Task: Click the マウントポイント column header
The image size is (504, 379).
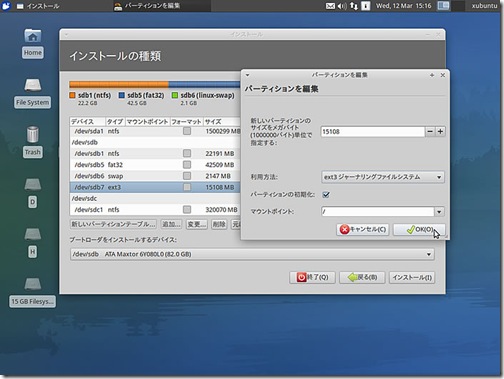Action: click(x=147, y=121)
